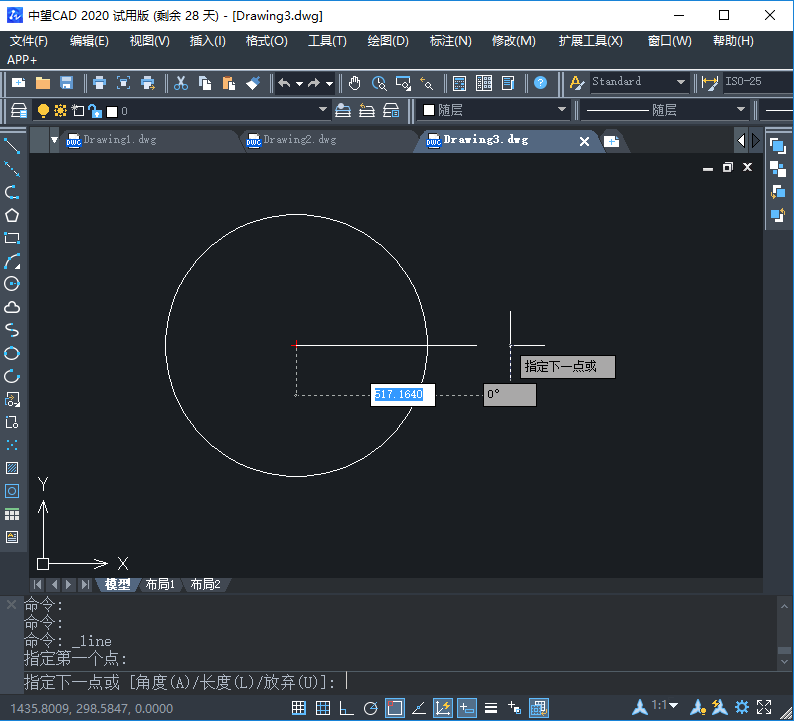The image size is (794, 721).
Task: Switch to Drawing1.dwg tab
Action: pyautogui.click(x=120, y=141)
